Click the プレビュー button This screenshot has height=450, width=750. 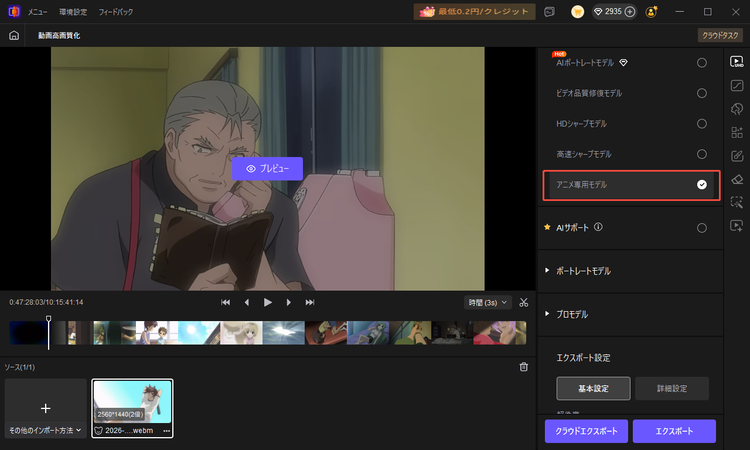[x=267, y=169]
